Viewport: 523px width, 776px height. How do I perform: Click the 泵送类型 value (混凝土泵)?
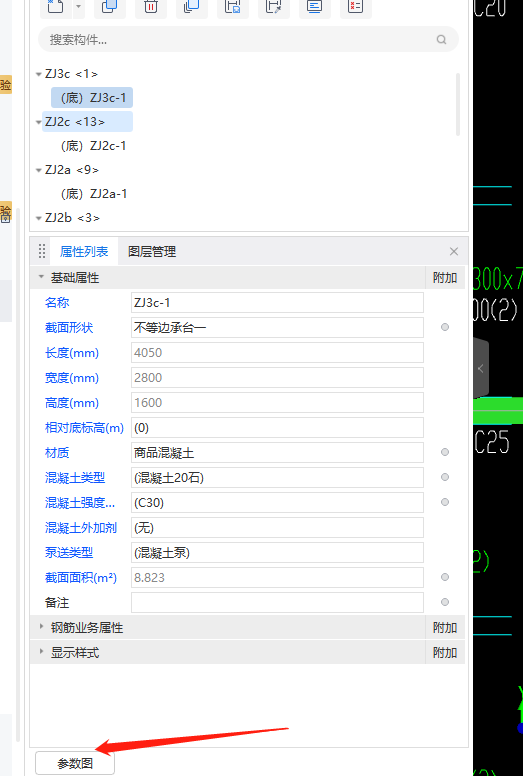point(277,552)
